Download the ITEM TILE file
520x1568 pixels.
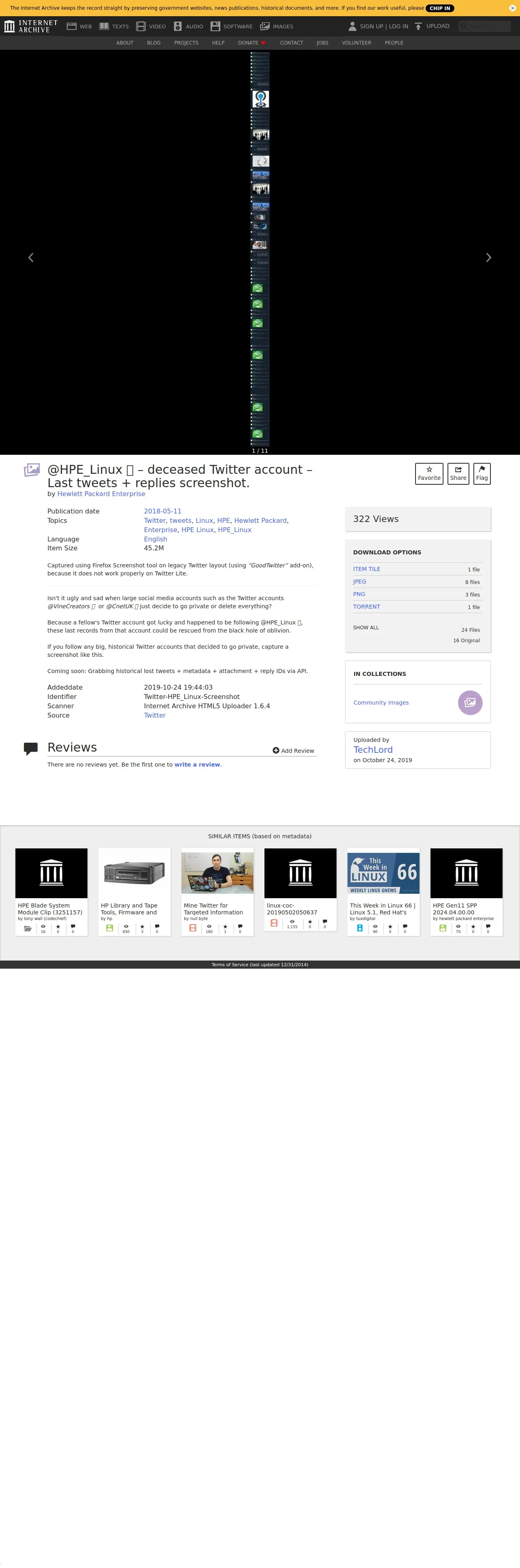click(367, 569)
